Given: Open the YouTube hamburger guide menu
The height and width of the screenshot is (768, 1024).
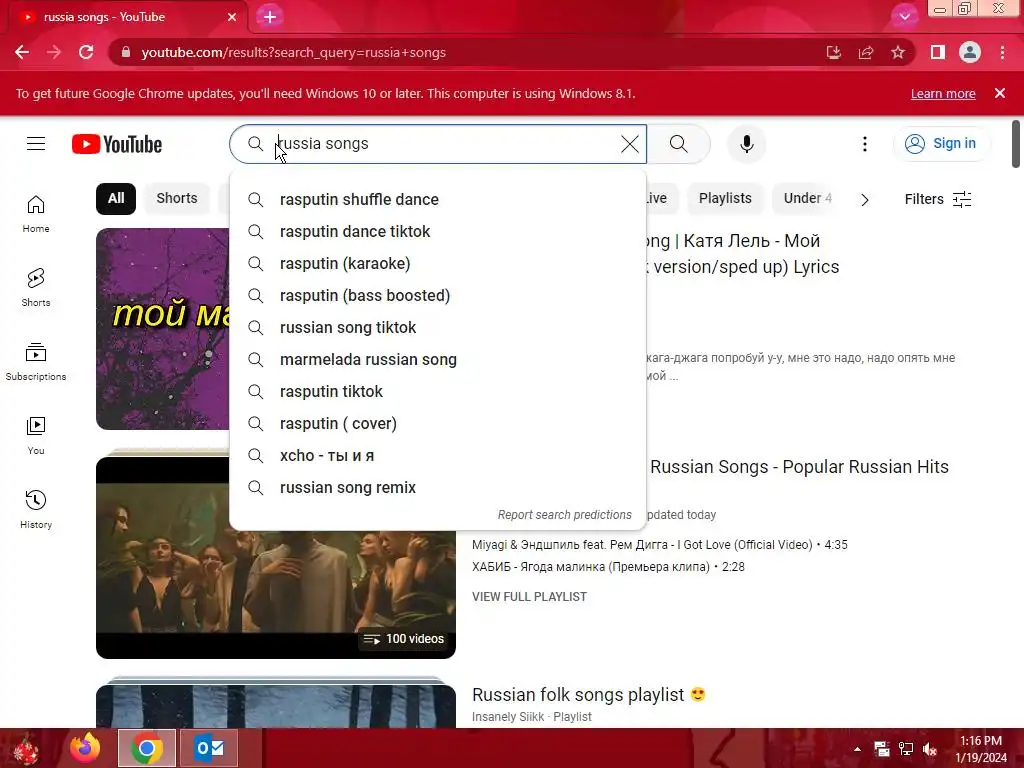Looking at the screenshot, I should click(x=36, y=144).
